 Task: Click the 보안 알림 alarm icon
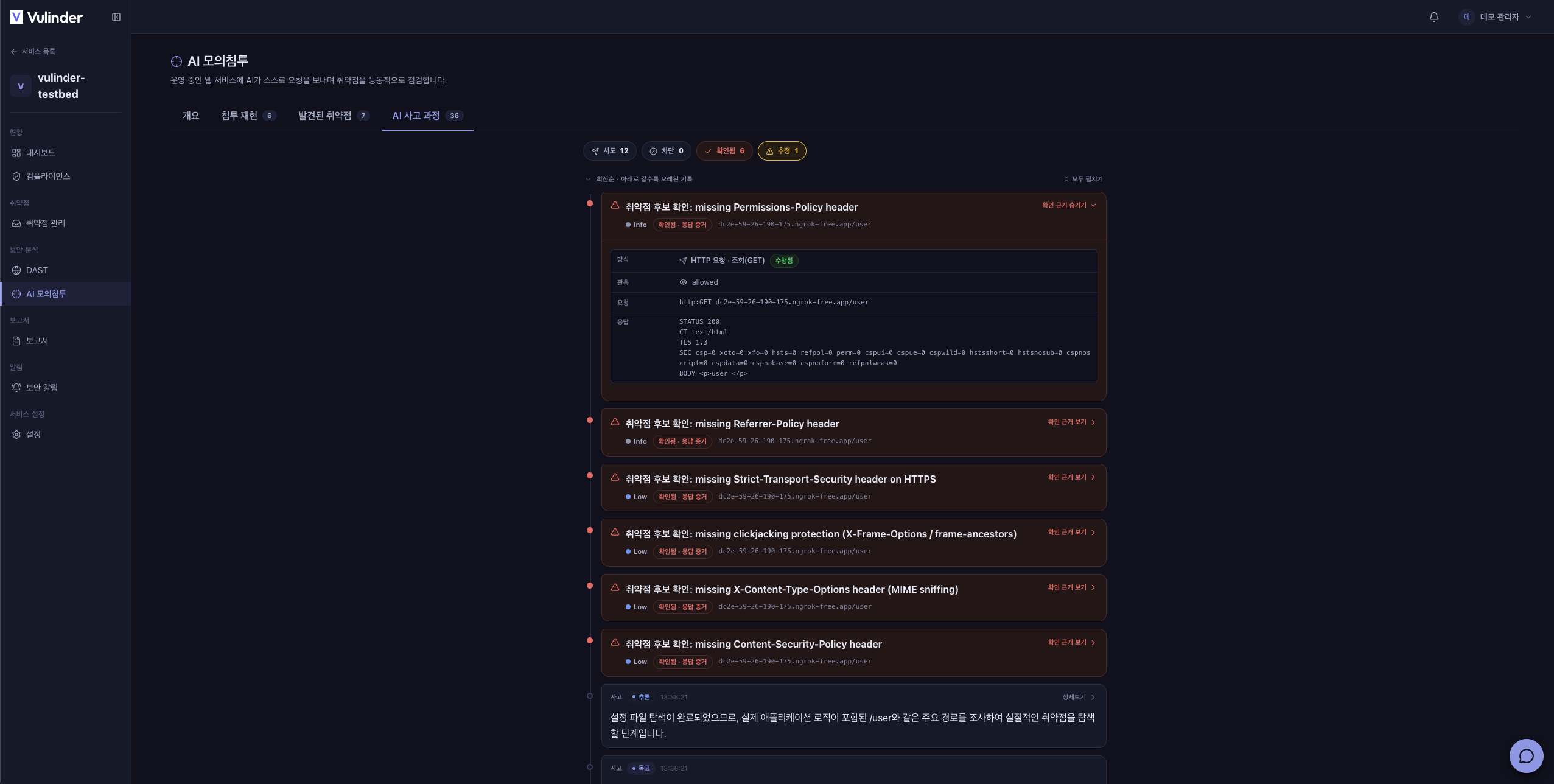[16, 388]
